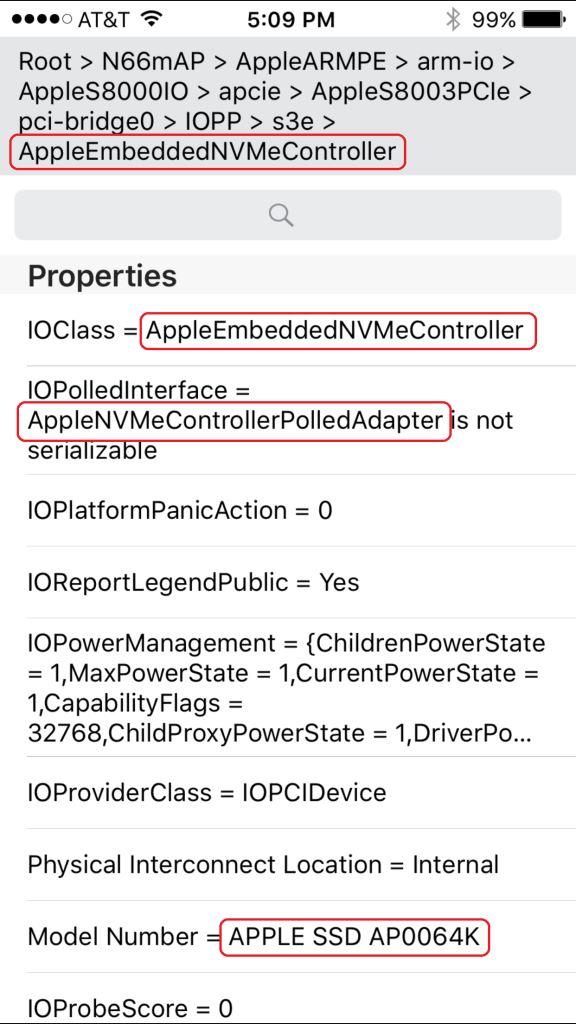576x1024 pixels.
Task: Navigate to pci-bridge0 breadcrumb
Action: coord(83,122)
